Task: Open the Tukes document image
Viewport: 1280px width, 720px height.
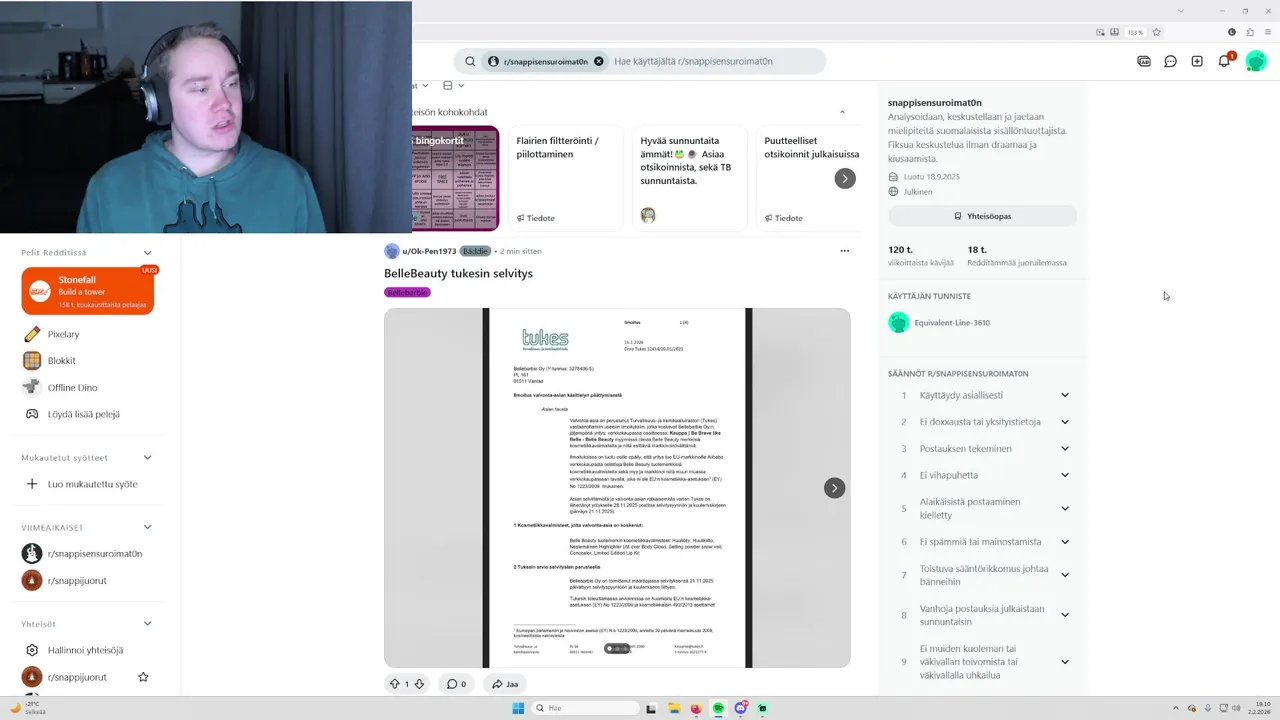Action: [x=617, y=488]
